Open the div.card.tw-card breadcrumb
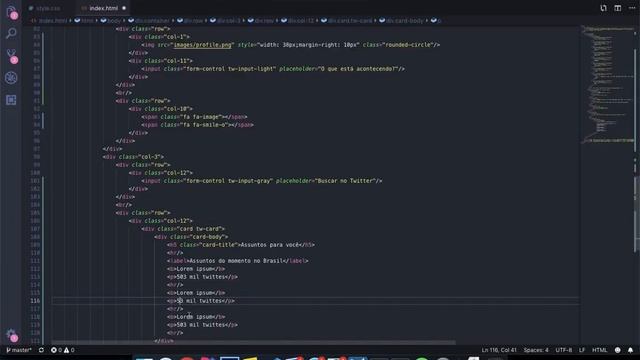Viewport: 640px width, 360px height. point(347,20)
